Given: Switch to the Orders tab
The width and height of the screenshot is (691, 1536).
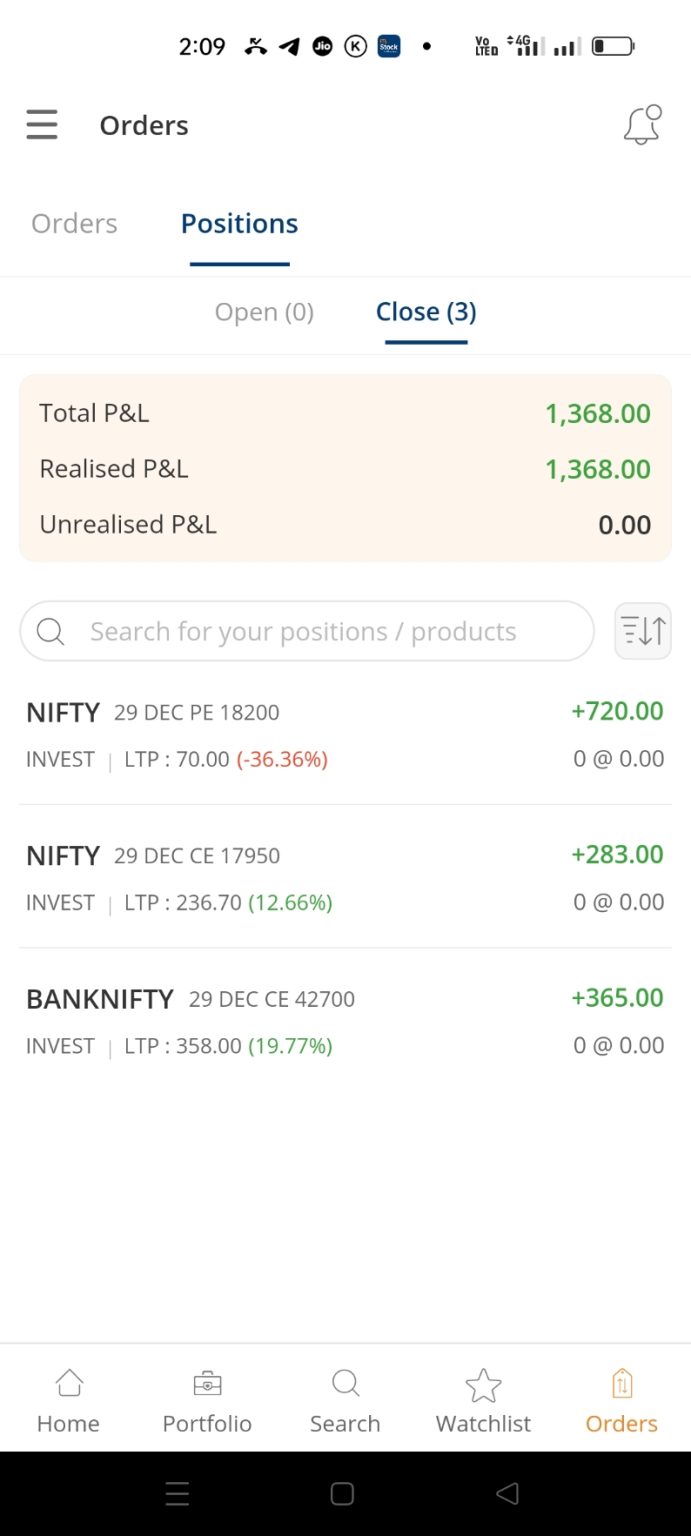Looking at the screenshot, I should click(x=72, y=223).
